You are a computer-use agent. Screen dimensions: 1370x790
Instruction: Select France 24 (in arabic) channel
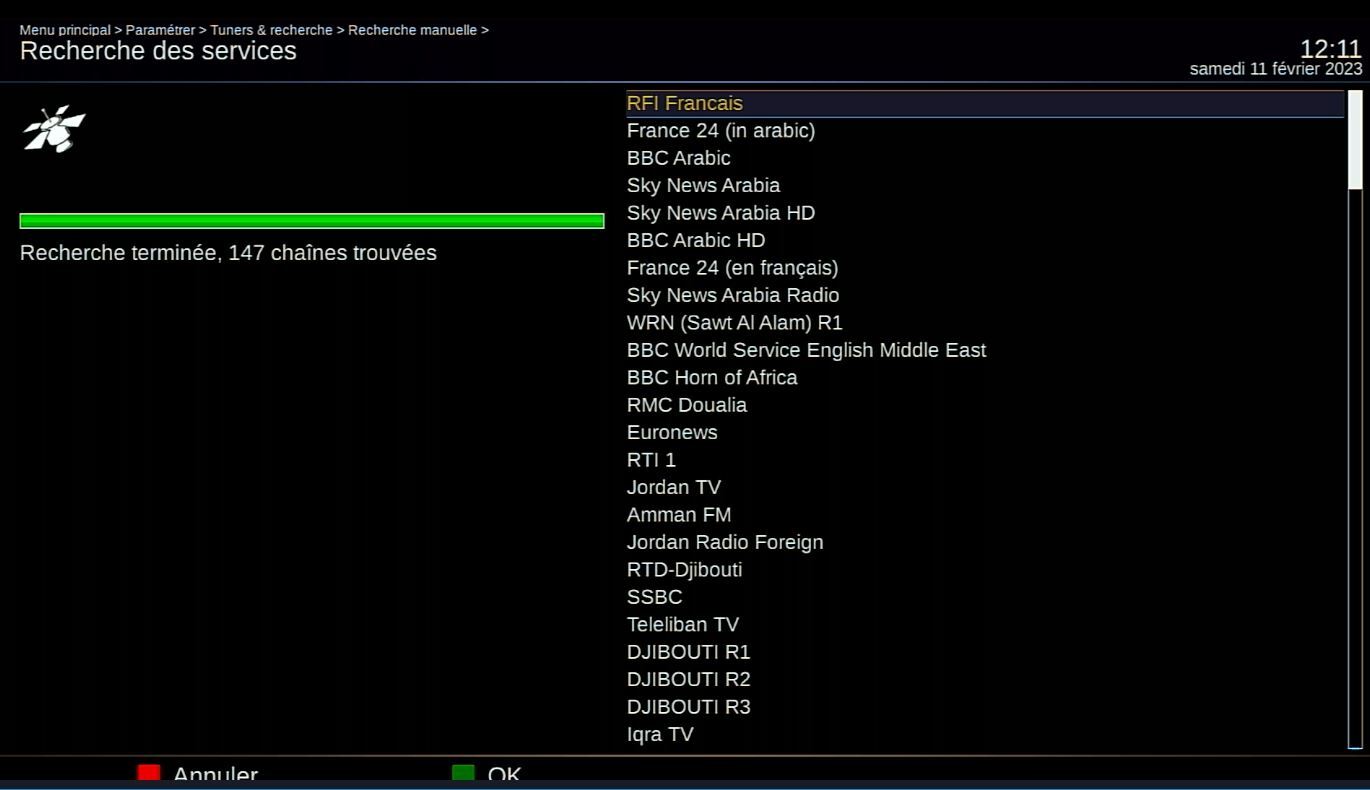pyautogui.click(x=985, y=131)
